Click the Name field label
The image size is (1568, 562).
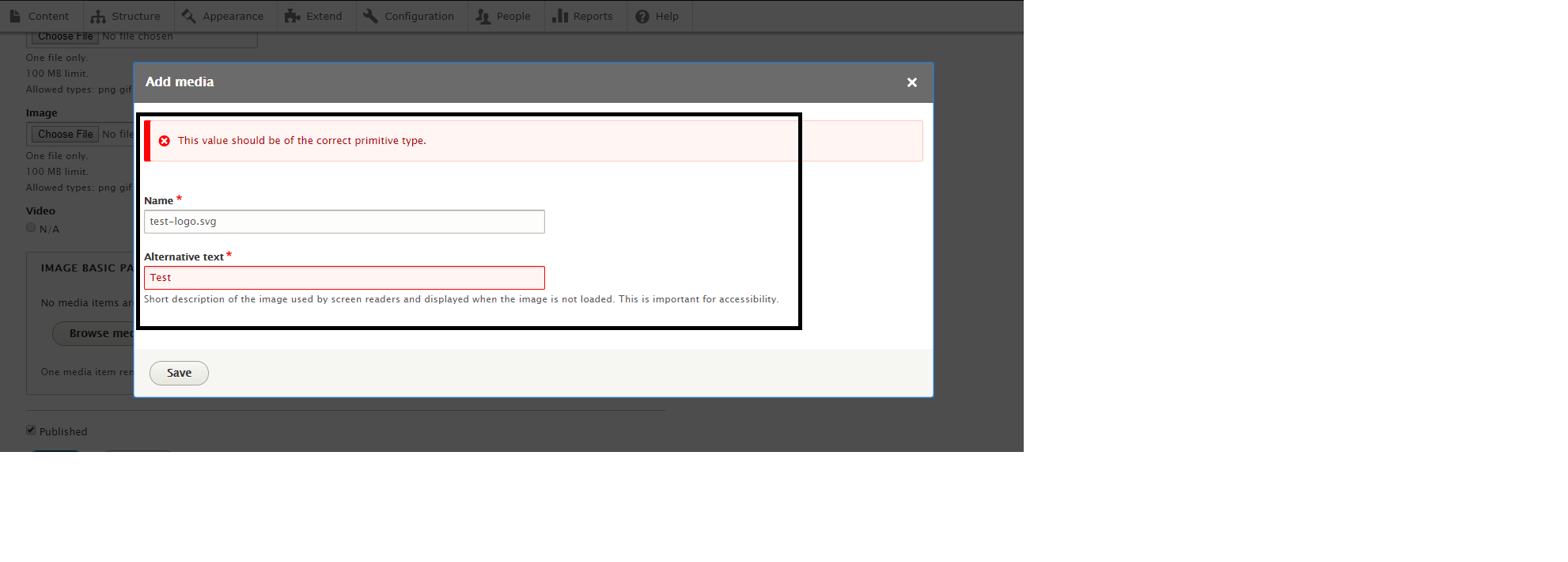click(x=158, y=201)
